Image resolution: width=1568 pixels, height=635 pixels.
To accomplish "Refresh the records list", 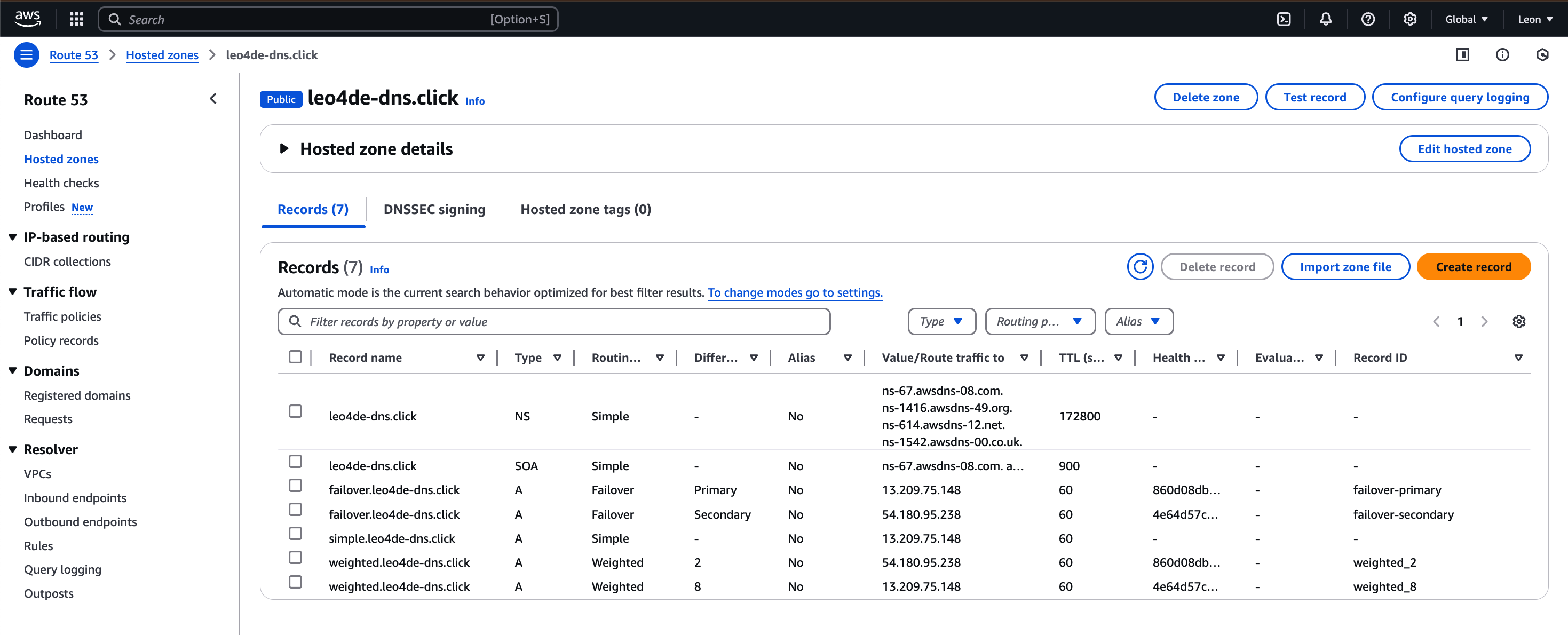I will [x=1139, y=267].
